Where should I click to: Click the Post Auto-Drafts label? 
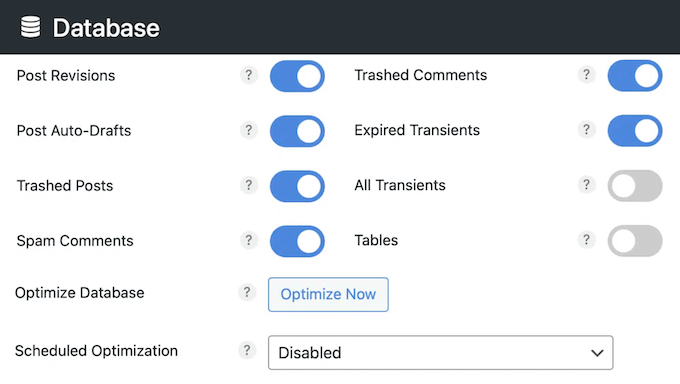point(74,131)
